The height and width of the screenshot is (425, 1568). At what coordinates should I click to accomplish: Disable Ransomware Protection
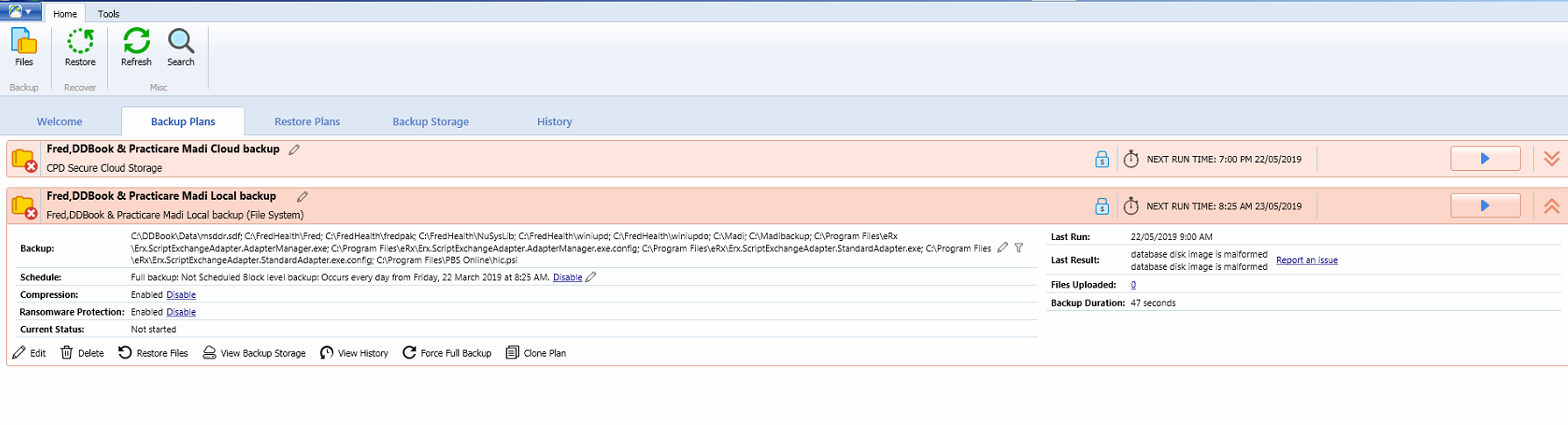click(181, 313)
